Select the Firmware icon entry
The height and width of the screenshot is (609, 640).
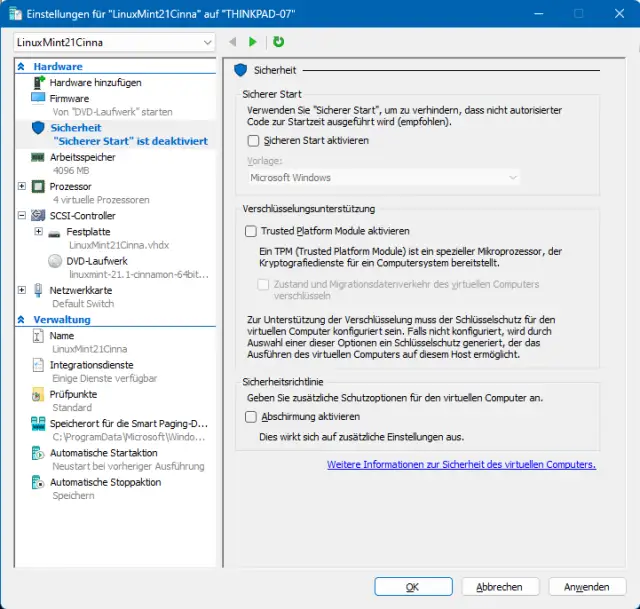pos(38,98)
